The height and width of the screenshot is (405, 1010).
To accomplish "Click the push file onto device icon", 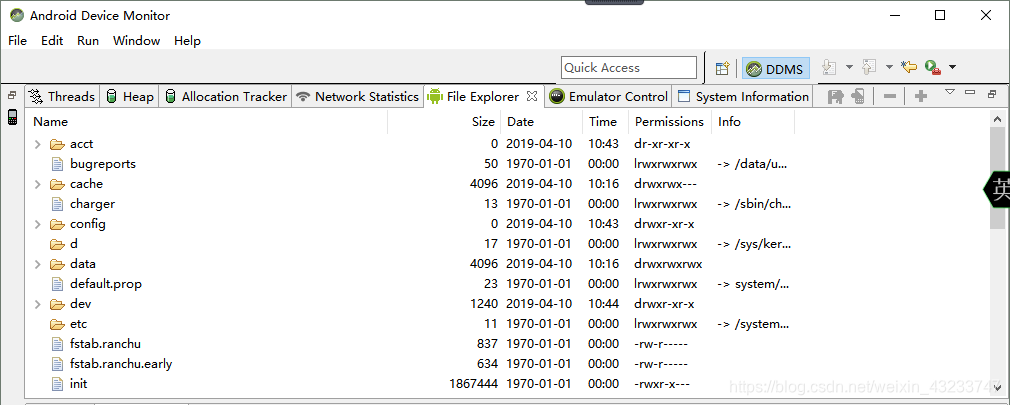I will click(x=857, y=97).
